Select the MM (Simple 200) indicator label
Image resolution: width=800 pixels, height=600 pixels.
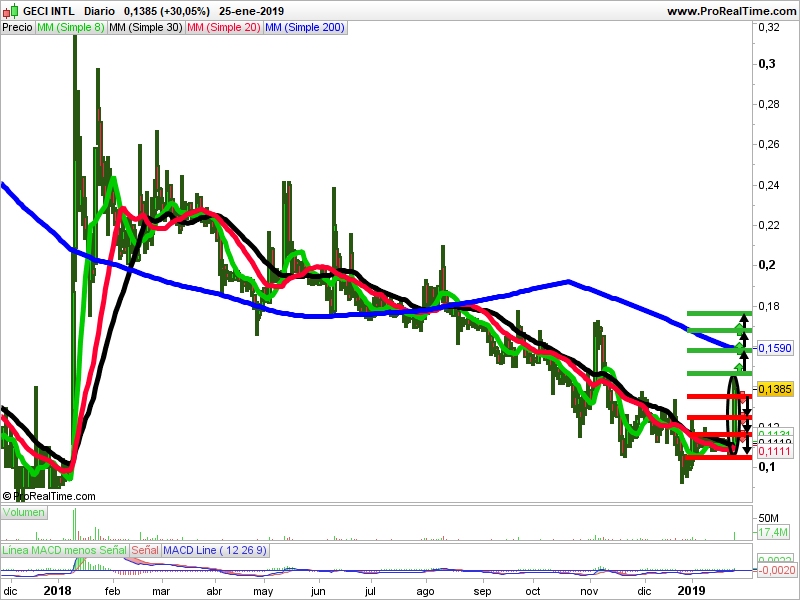click(x=306, y=27)
